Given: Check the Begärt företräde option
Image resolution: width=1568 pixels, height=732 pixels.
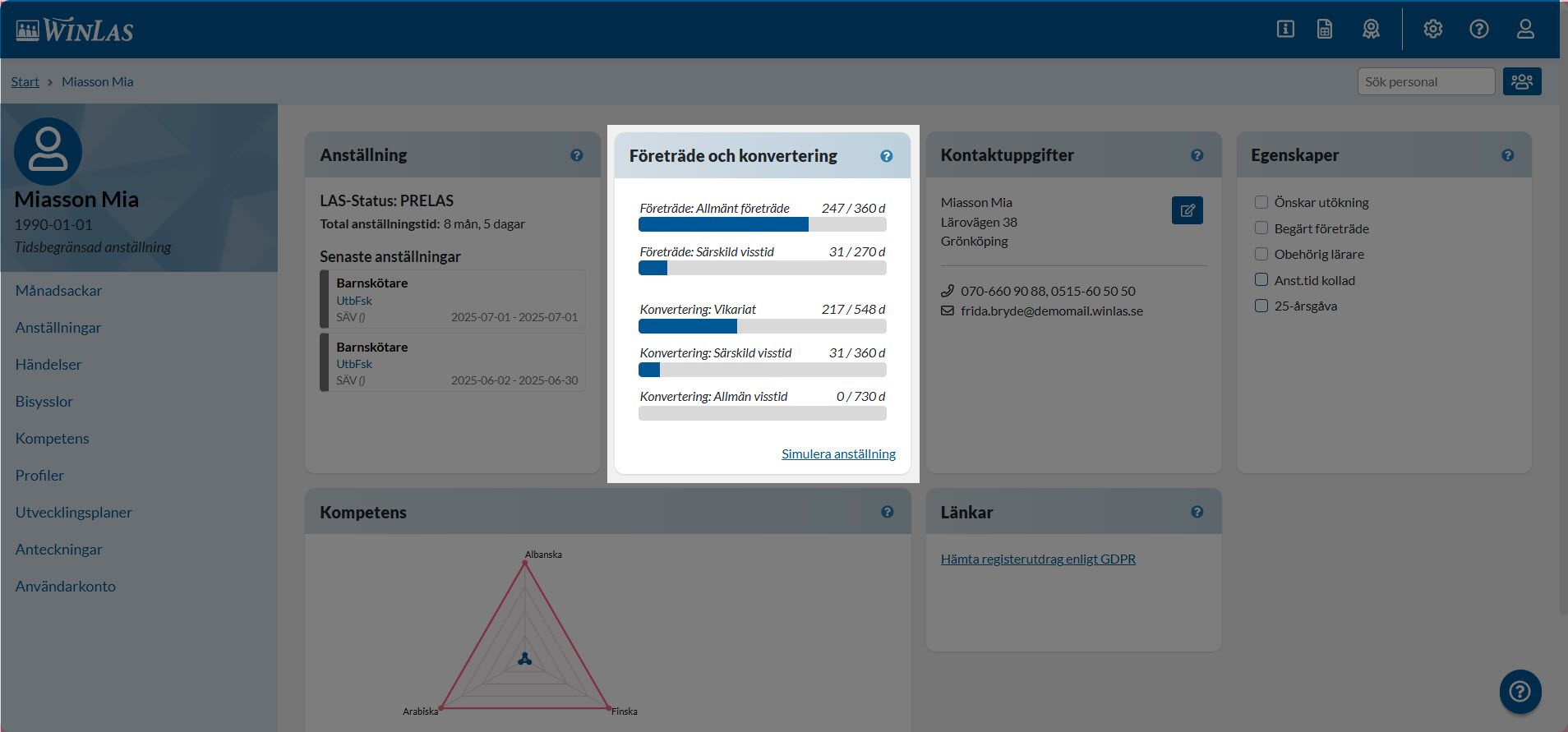Looking at the screenshot, I should [1261, 228].
